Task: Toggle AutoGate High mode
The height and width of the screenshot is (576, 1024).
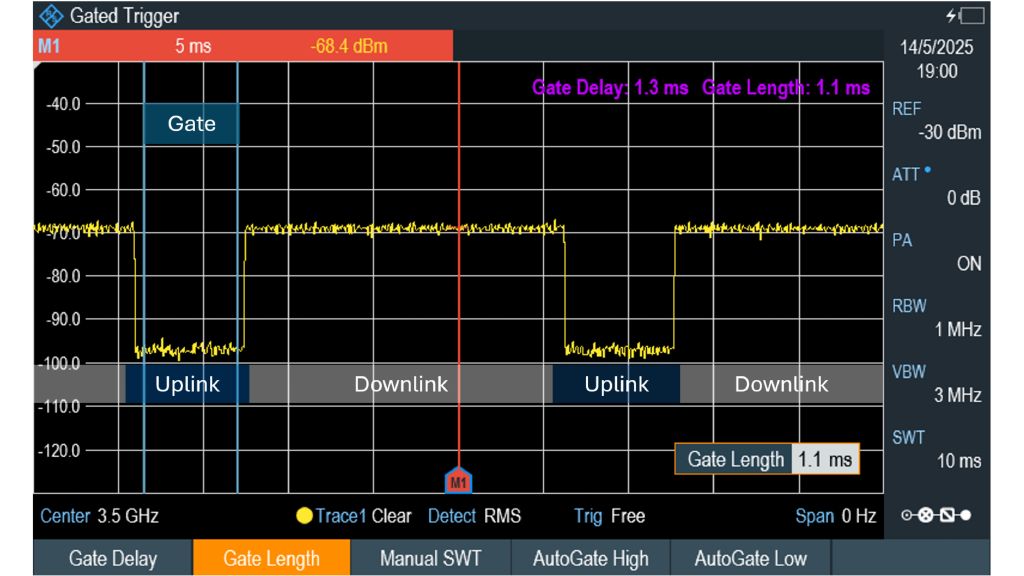Action: click(588, 558)
